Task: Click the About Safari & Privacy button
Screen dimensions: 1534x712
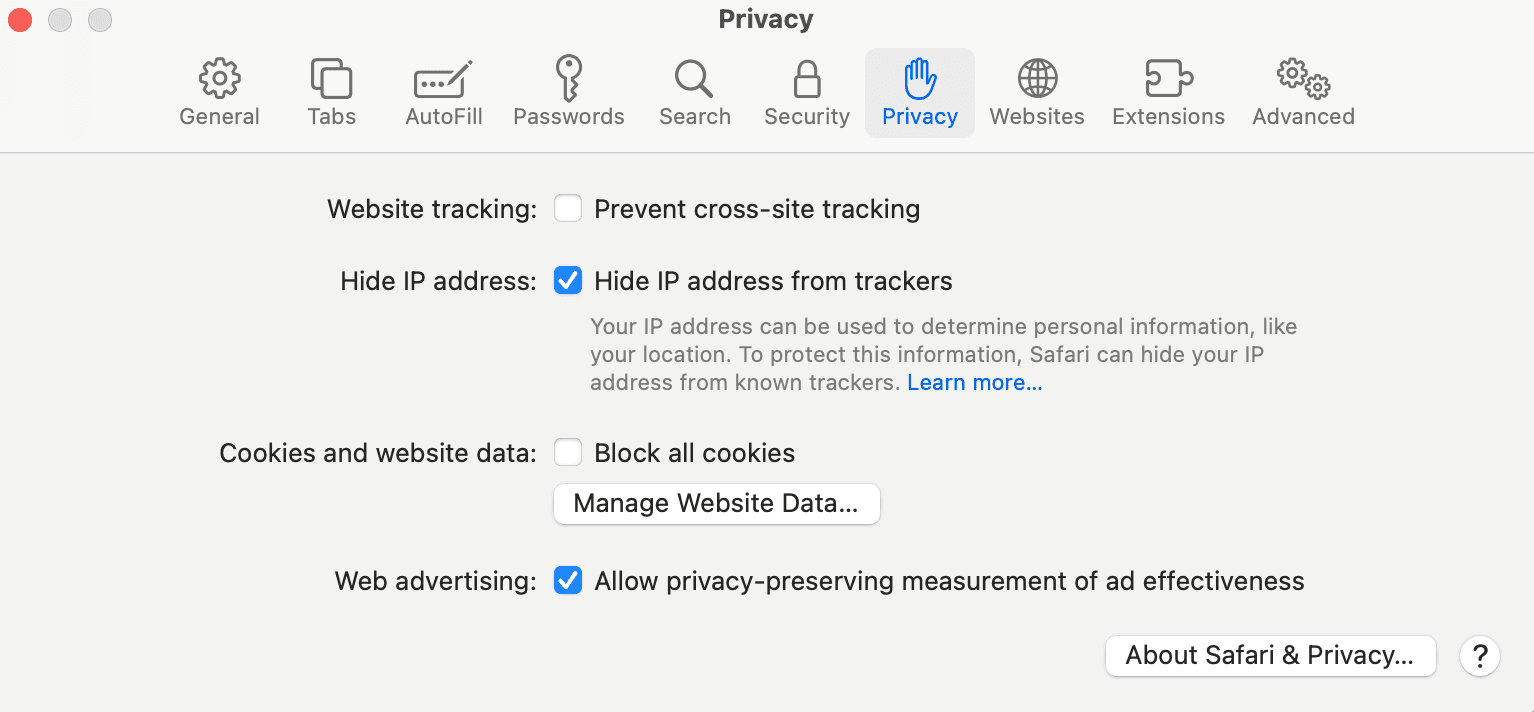Action: point(1270,656)
